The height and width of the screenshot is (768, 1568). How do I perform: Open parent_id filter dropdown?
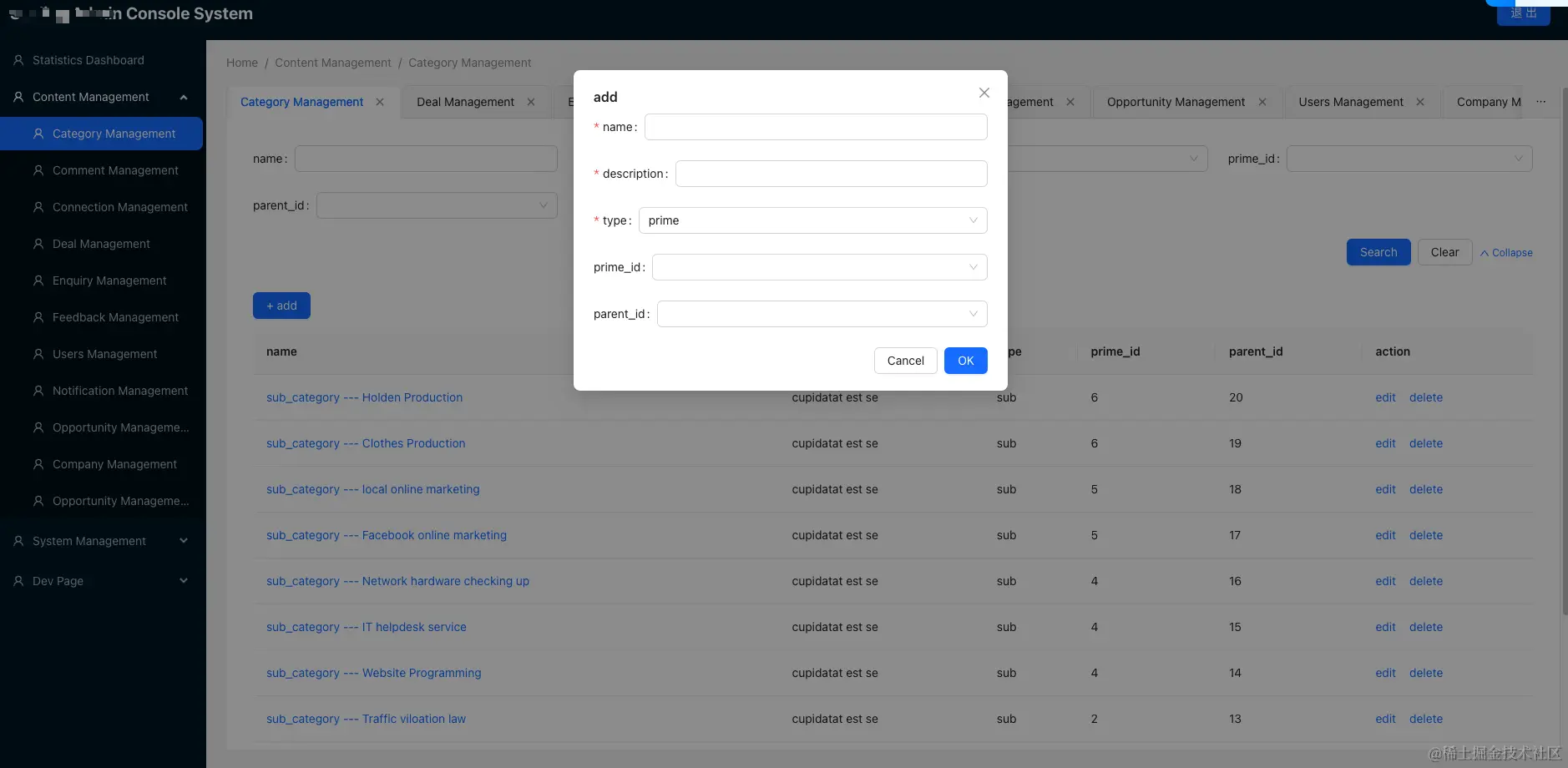point(437,205)
